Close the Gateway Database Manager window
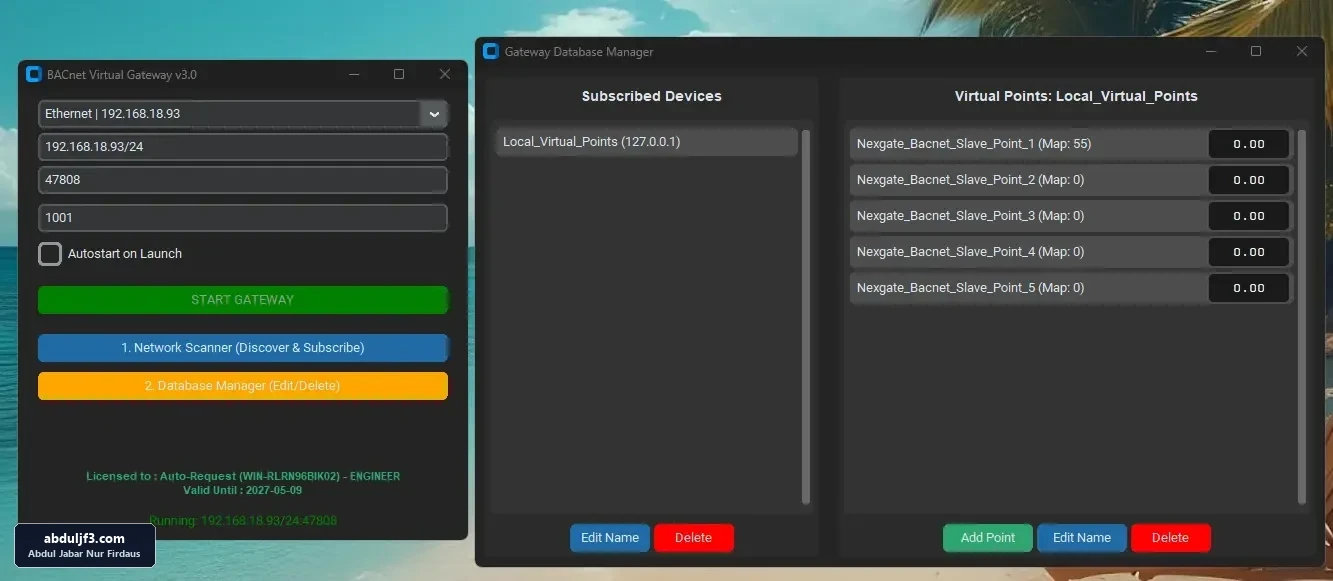1333x581 pixels. coord(1302,52)
